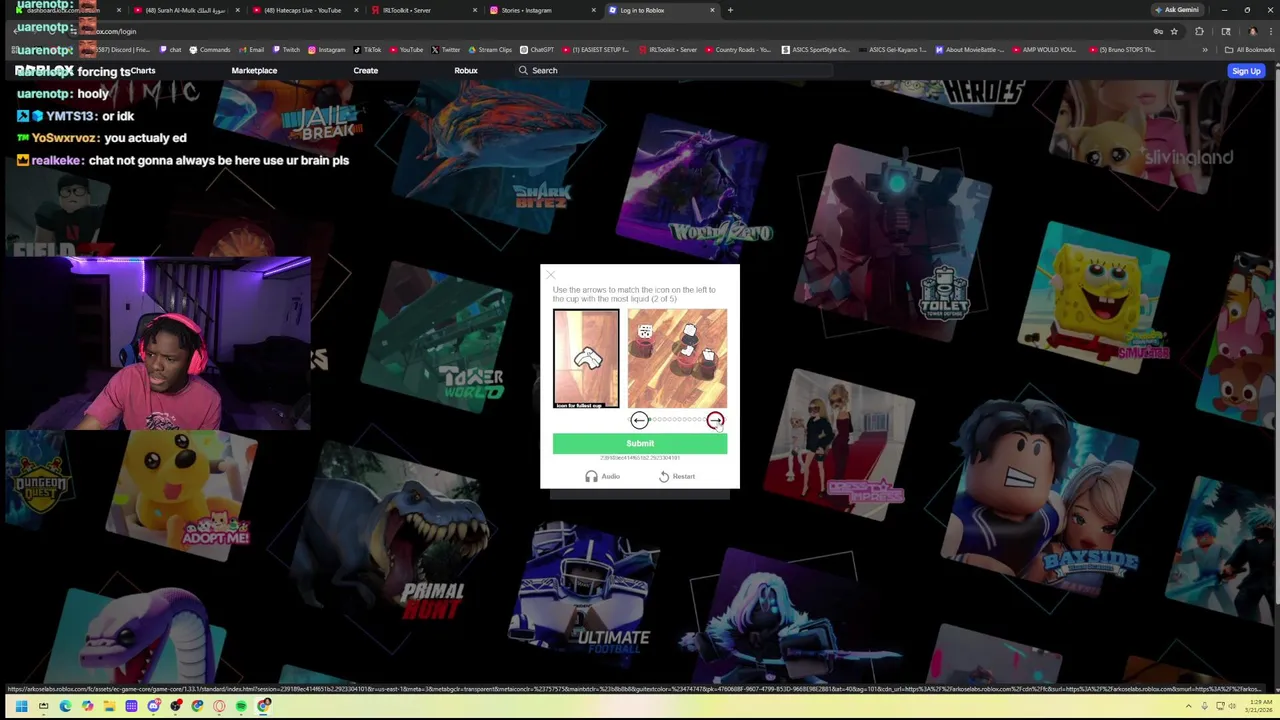Open the AMP WOULD YOU bookmark
Screen dimensions: 1280x720
tap(1044, 49)
